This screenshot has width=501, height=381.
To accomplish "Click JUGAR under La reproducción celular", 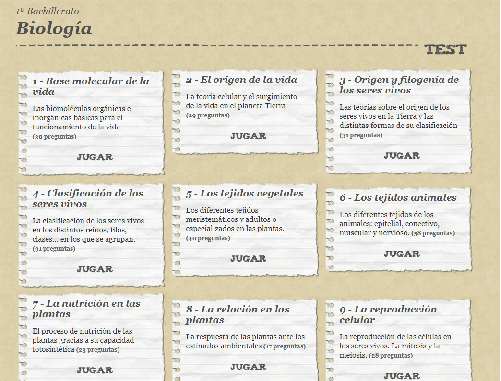I will [402, 376].
